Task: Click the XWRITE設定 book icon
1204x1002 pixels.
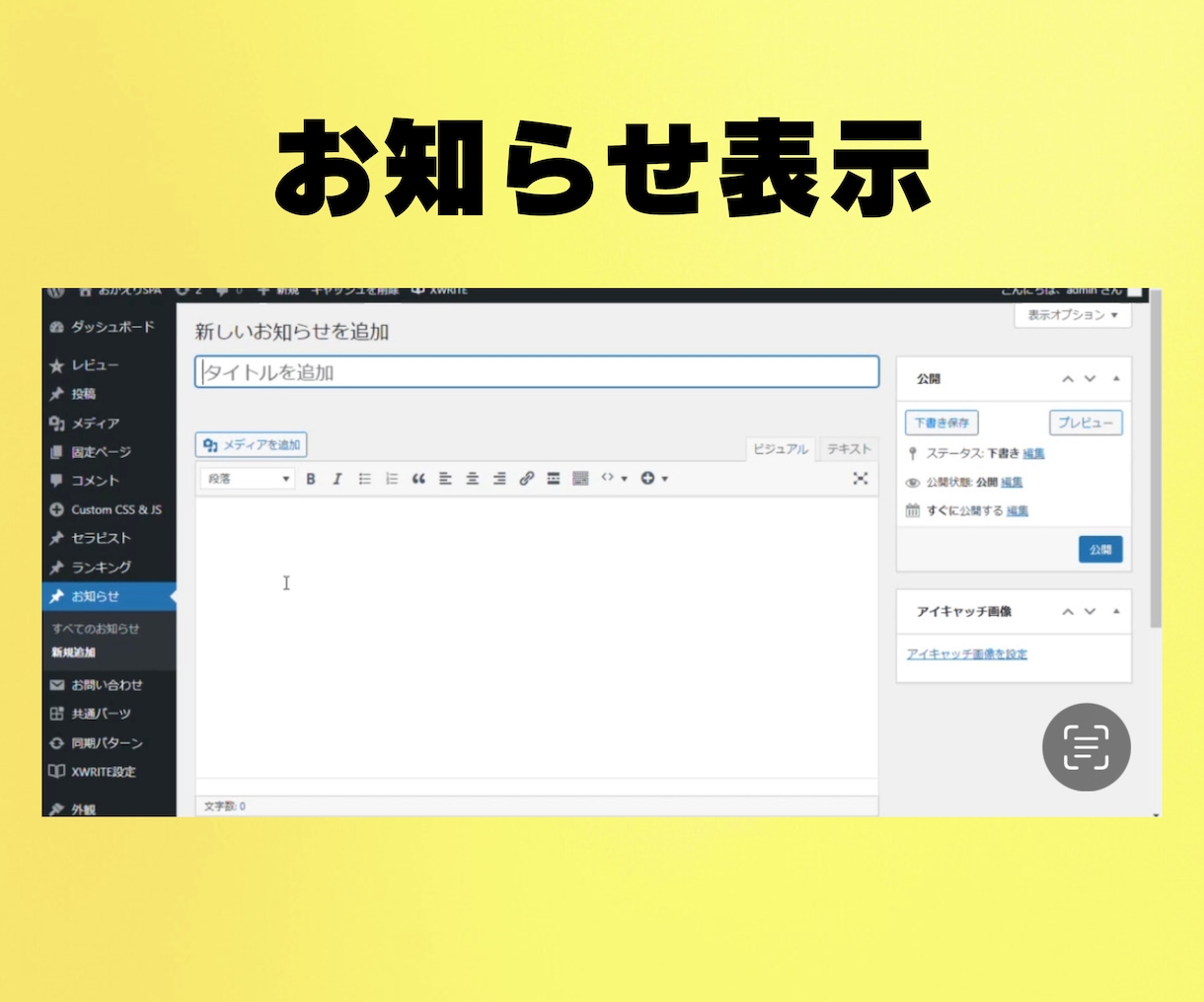Action: click(56, 772)
